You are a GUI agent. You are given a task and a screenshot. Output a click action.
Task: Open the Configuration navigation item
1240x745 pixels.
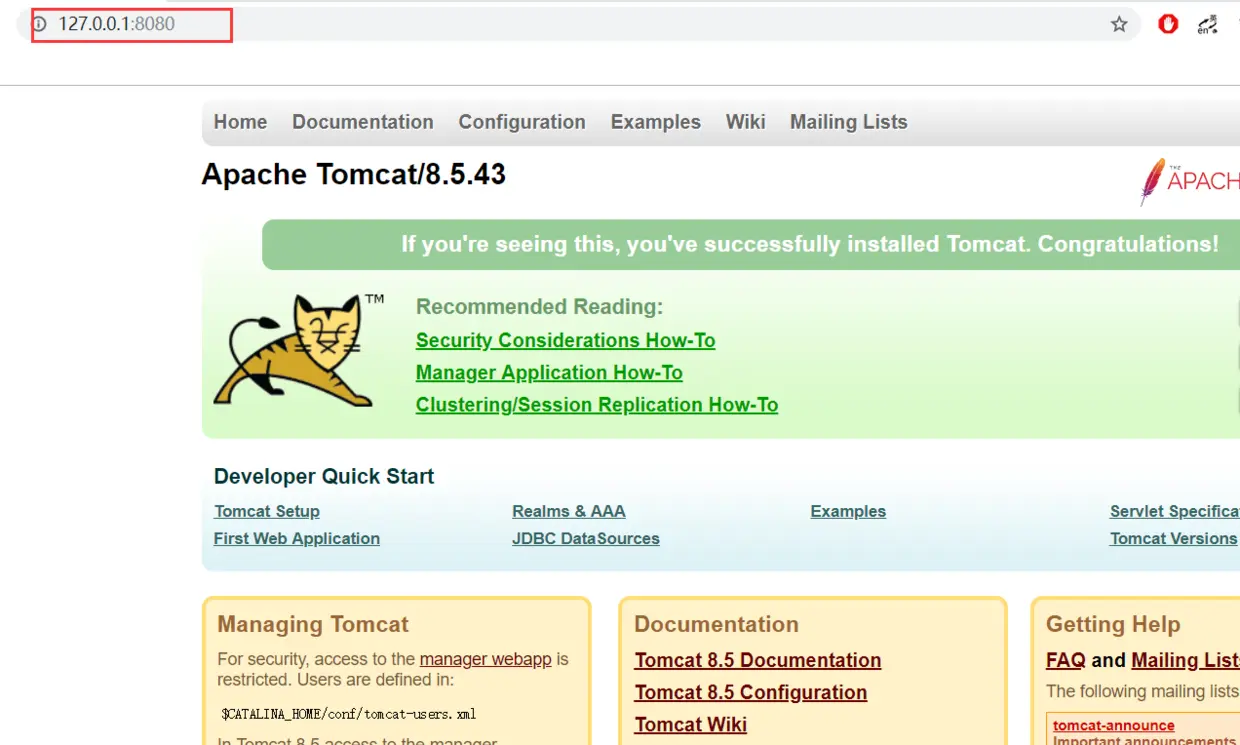[522, 122]
